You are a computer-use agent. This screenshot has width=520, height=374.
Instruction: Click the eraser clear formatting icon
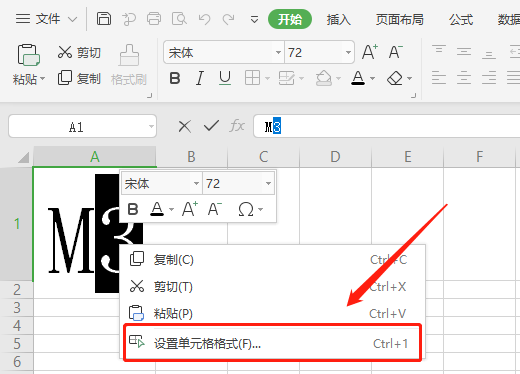395,78
